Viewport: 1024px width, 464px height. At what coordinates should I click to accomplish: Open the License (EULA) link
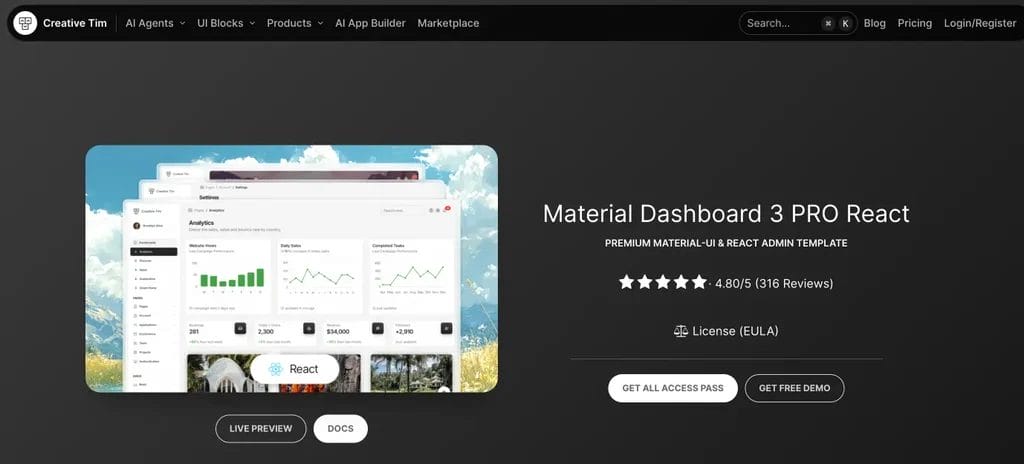(x=735, y=331)
